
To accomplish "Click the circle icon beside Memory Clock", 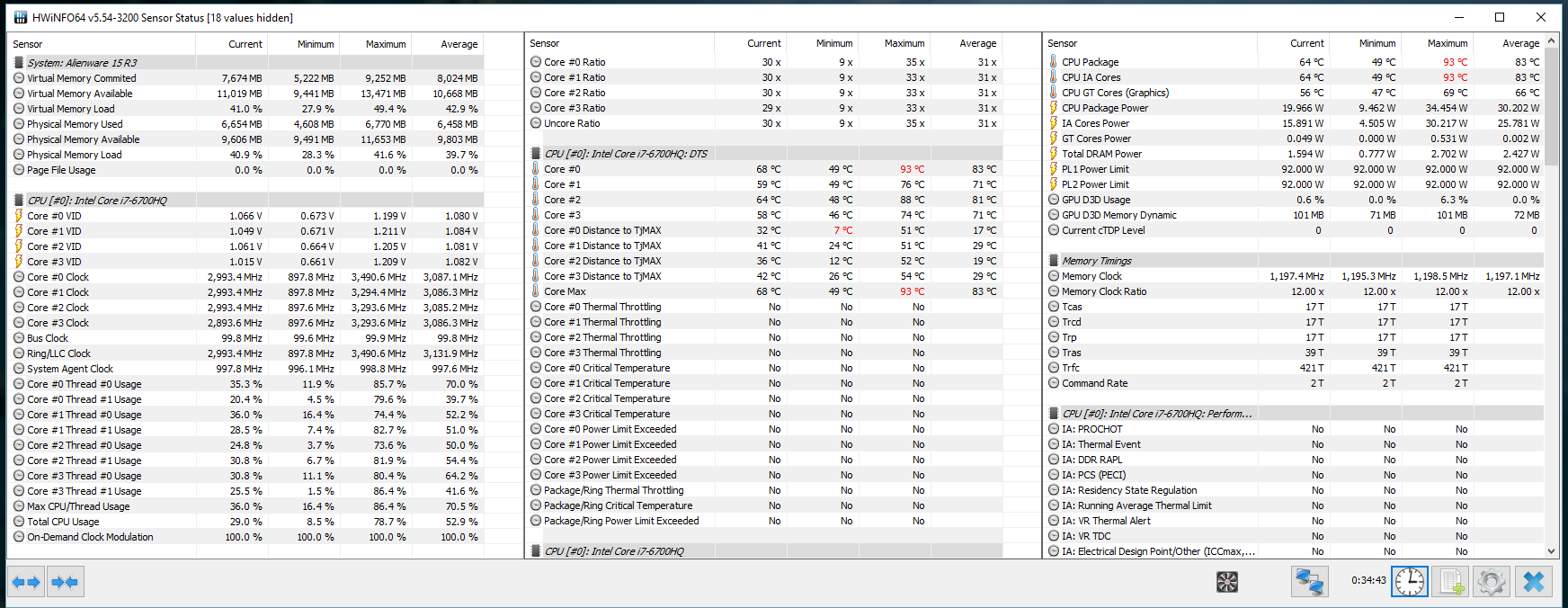I will point(1054,276).
